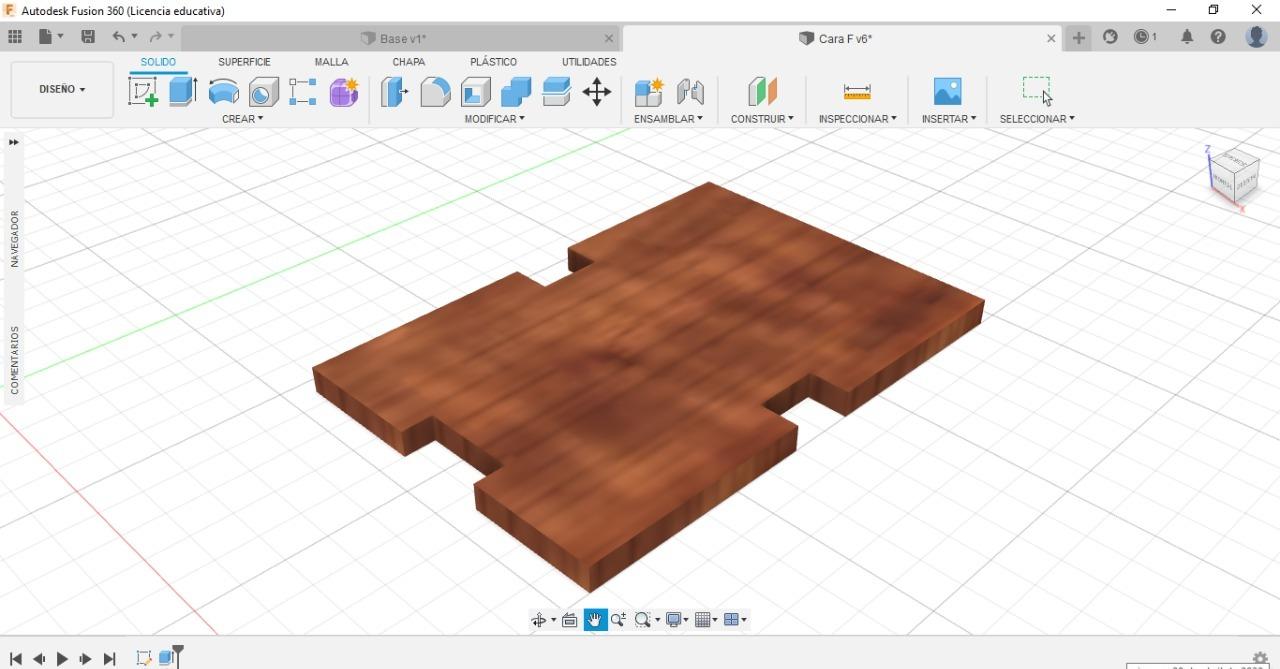Open the COMENTARIOS side panel
The width and height of the screenshot is (1280, 669).
14,360
